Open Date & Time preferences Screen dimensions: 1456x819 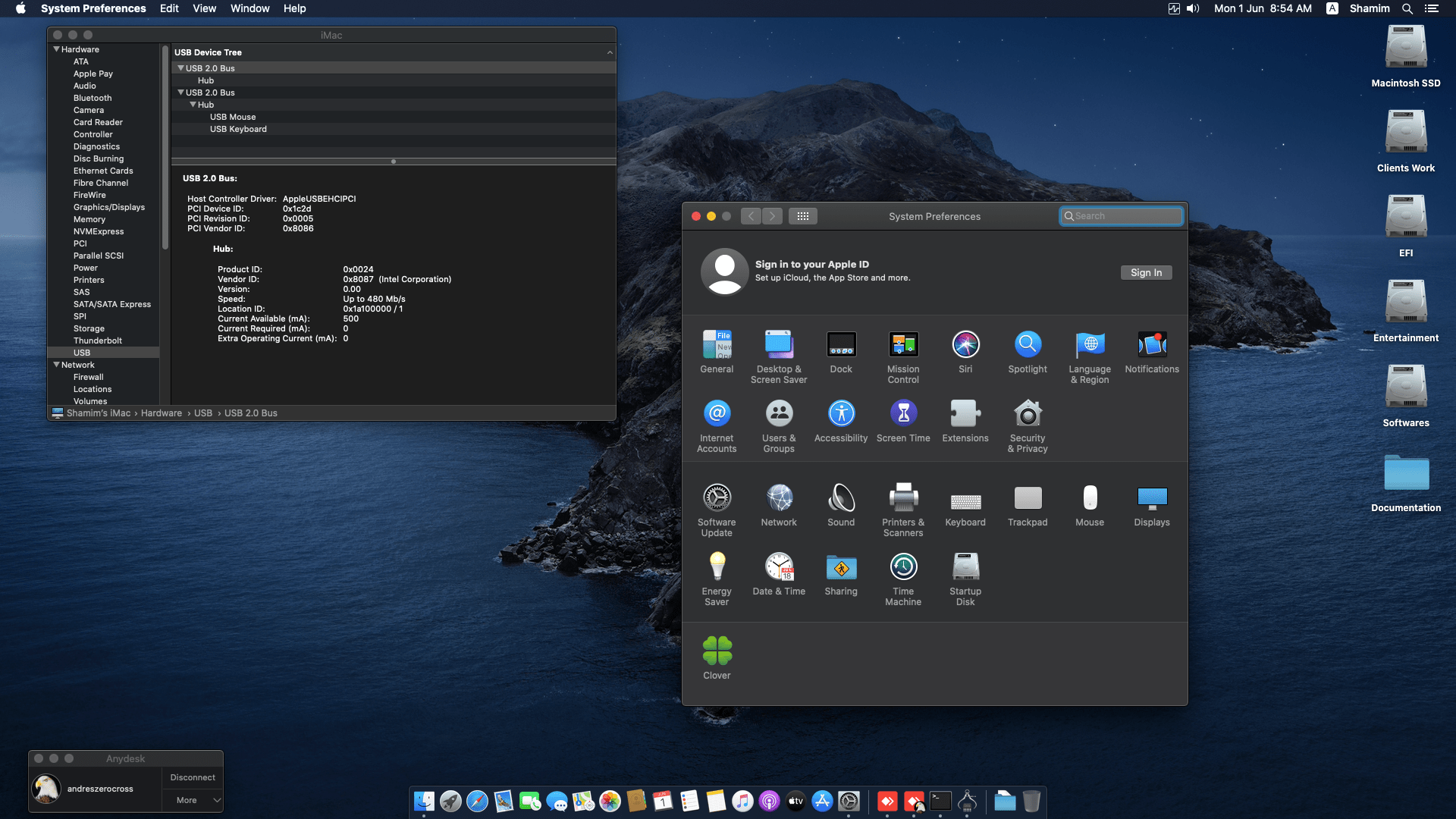point(779,574)
